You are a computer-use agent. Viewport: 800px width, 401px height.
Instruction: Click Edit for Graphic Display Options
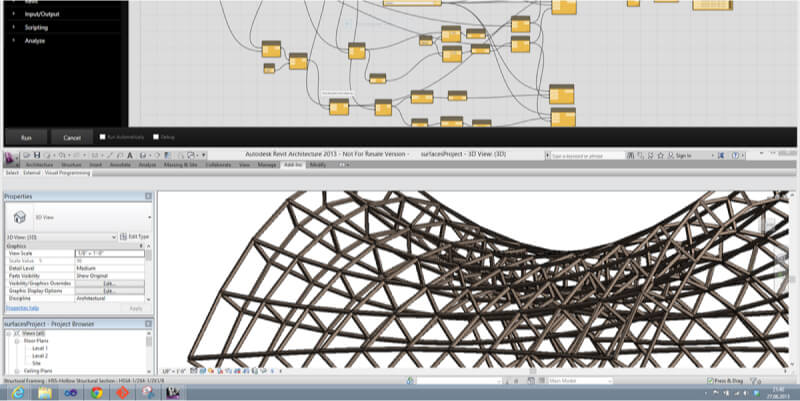pyautogui.click(x=110, y=291)
